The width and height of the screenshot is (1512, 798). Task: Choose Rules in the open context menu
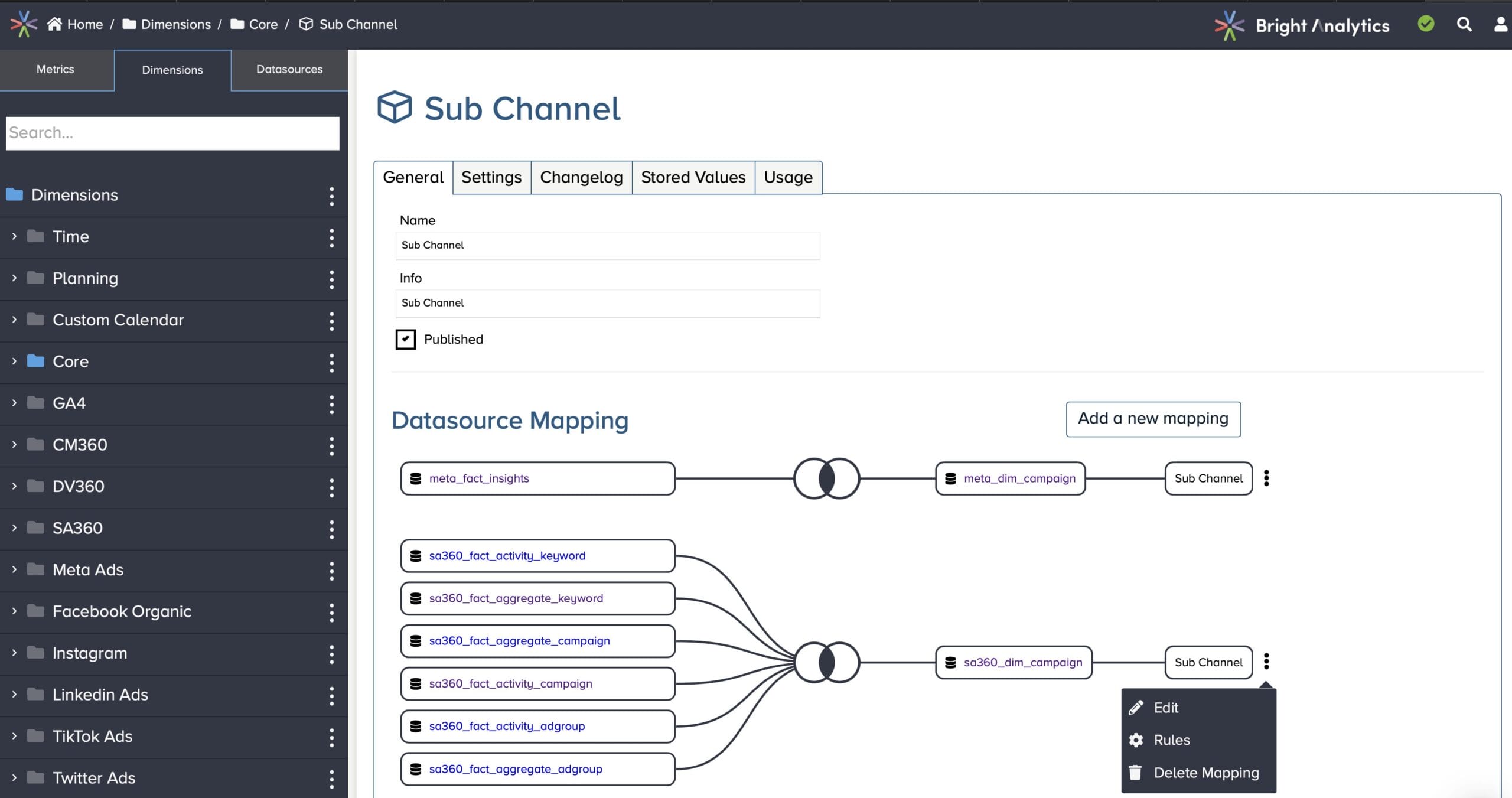(x=1172, y=740)
